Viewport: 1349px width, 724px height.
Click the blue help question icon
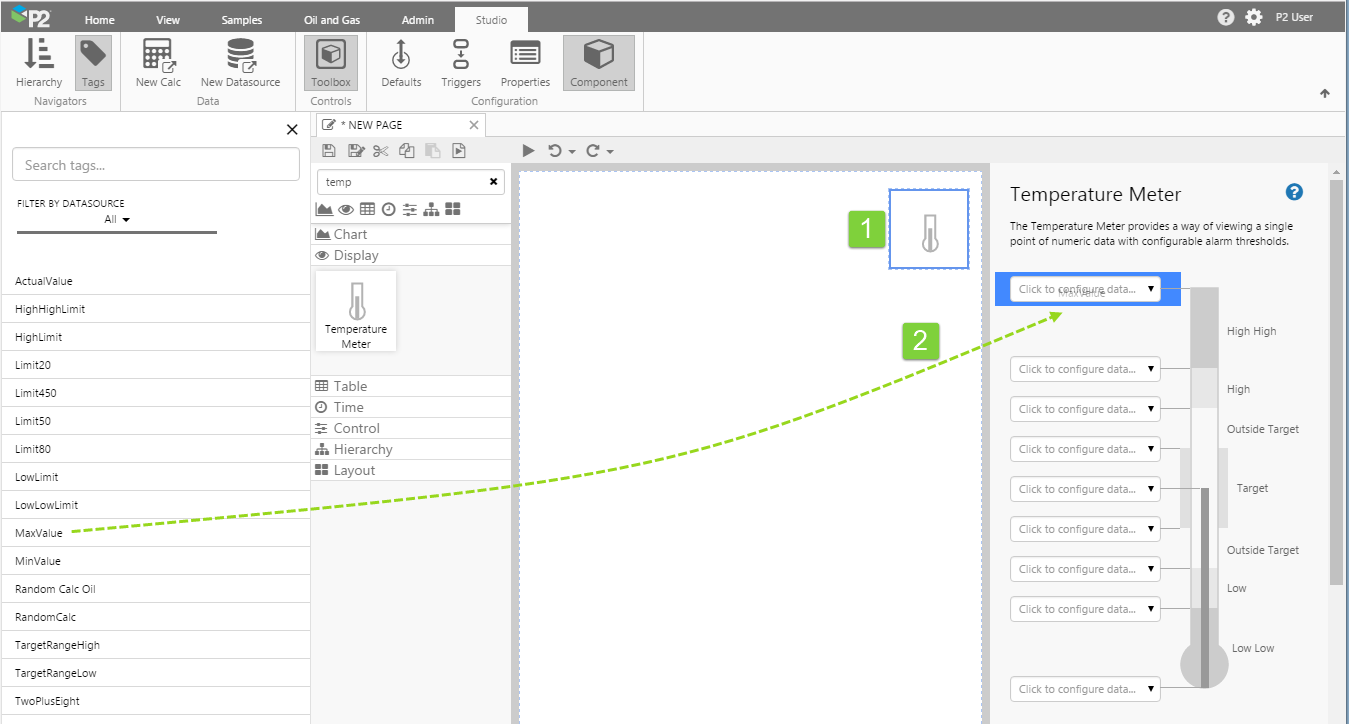1294,192
